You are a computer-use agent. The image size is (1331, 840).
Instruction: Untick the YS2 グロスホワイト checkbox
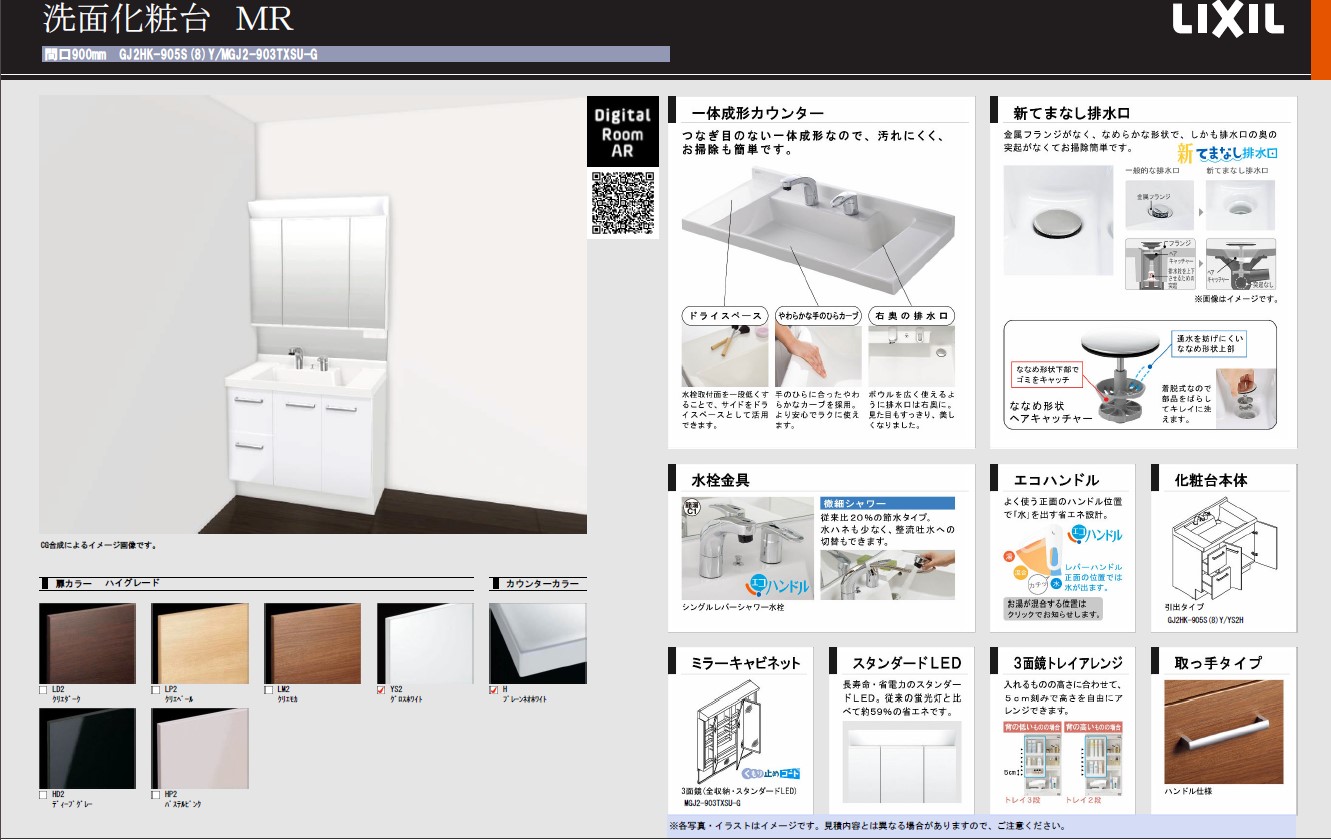pos(382,690)
